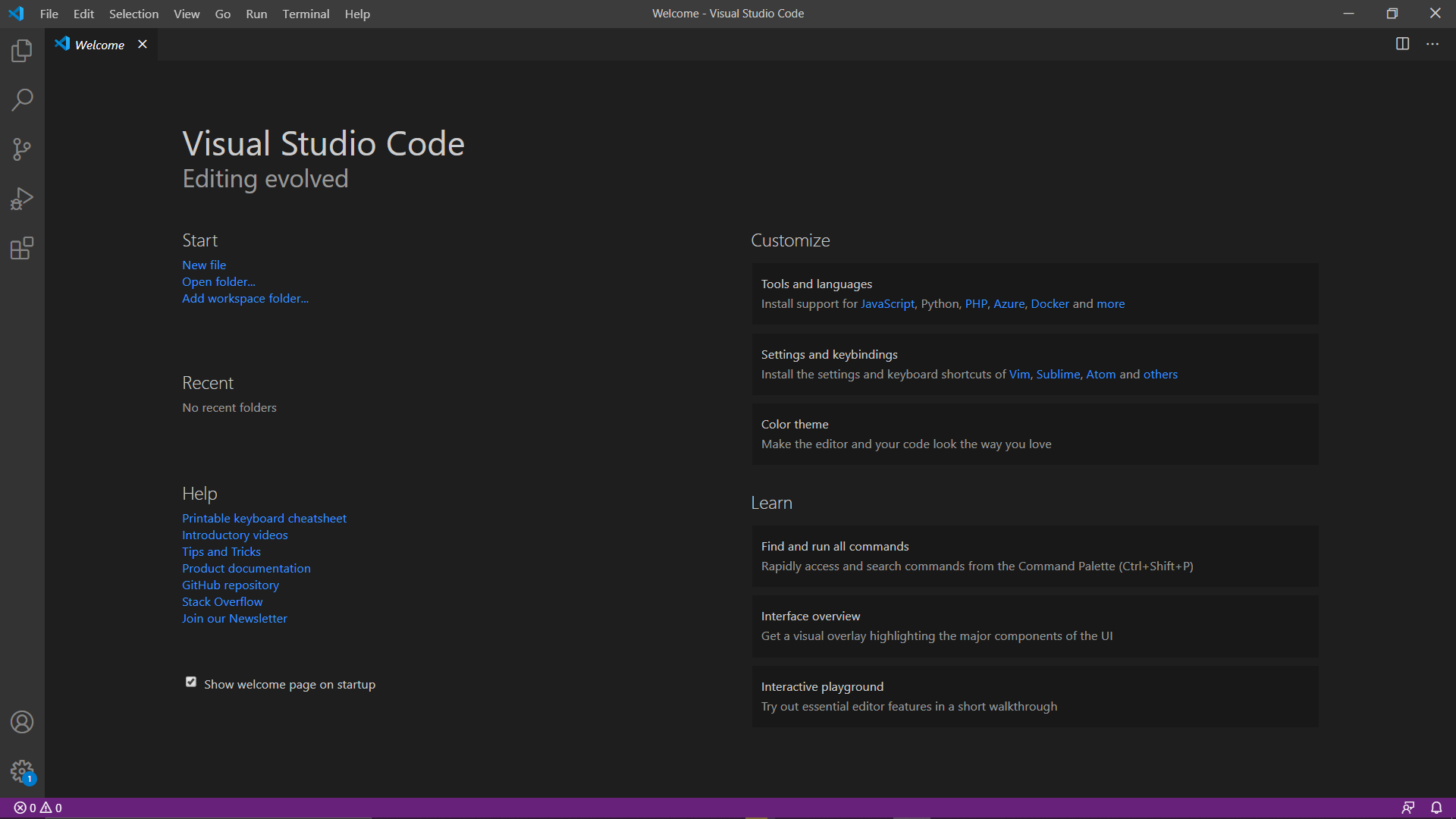Screen dimensions: 1456x819
Task: Click the notifications bell in status bar
Action: [1436, 808]
